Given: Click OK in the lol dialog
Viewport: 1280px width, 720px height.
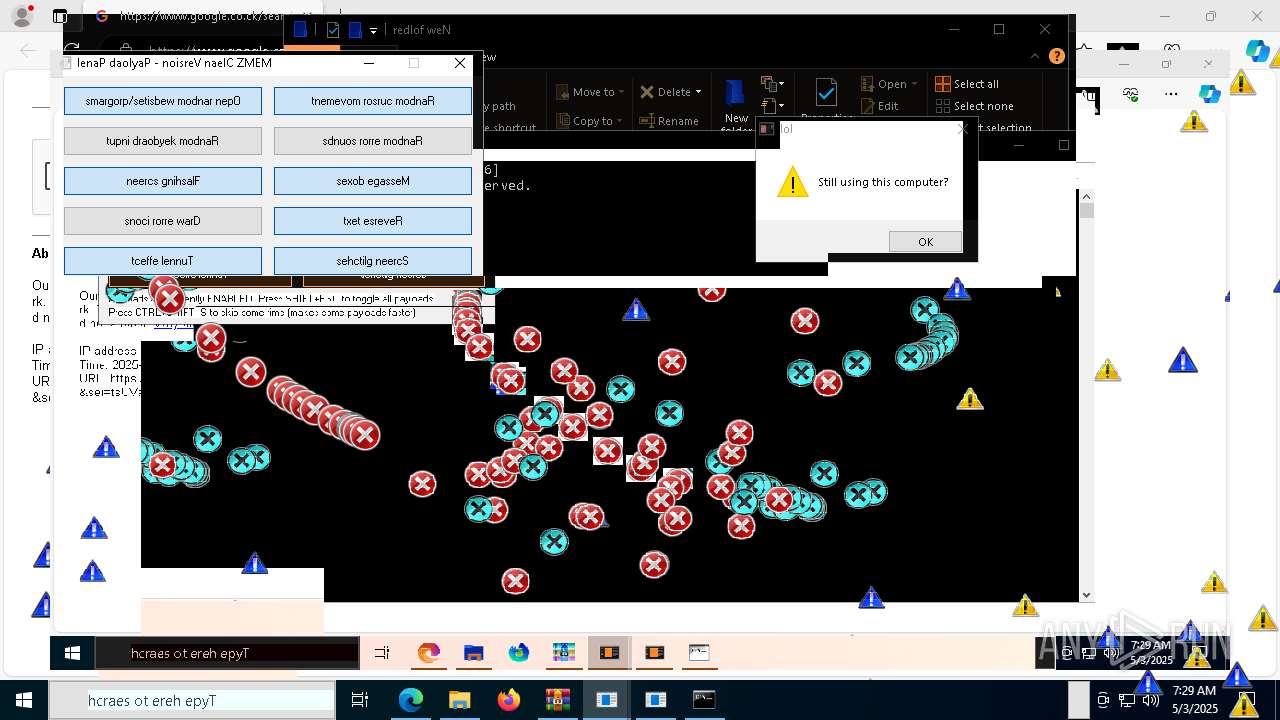Looking at the screenshot, I should (x=925, y=242).
